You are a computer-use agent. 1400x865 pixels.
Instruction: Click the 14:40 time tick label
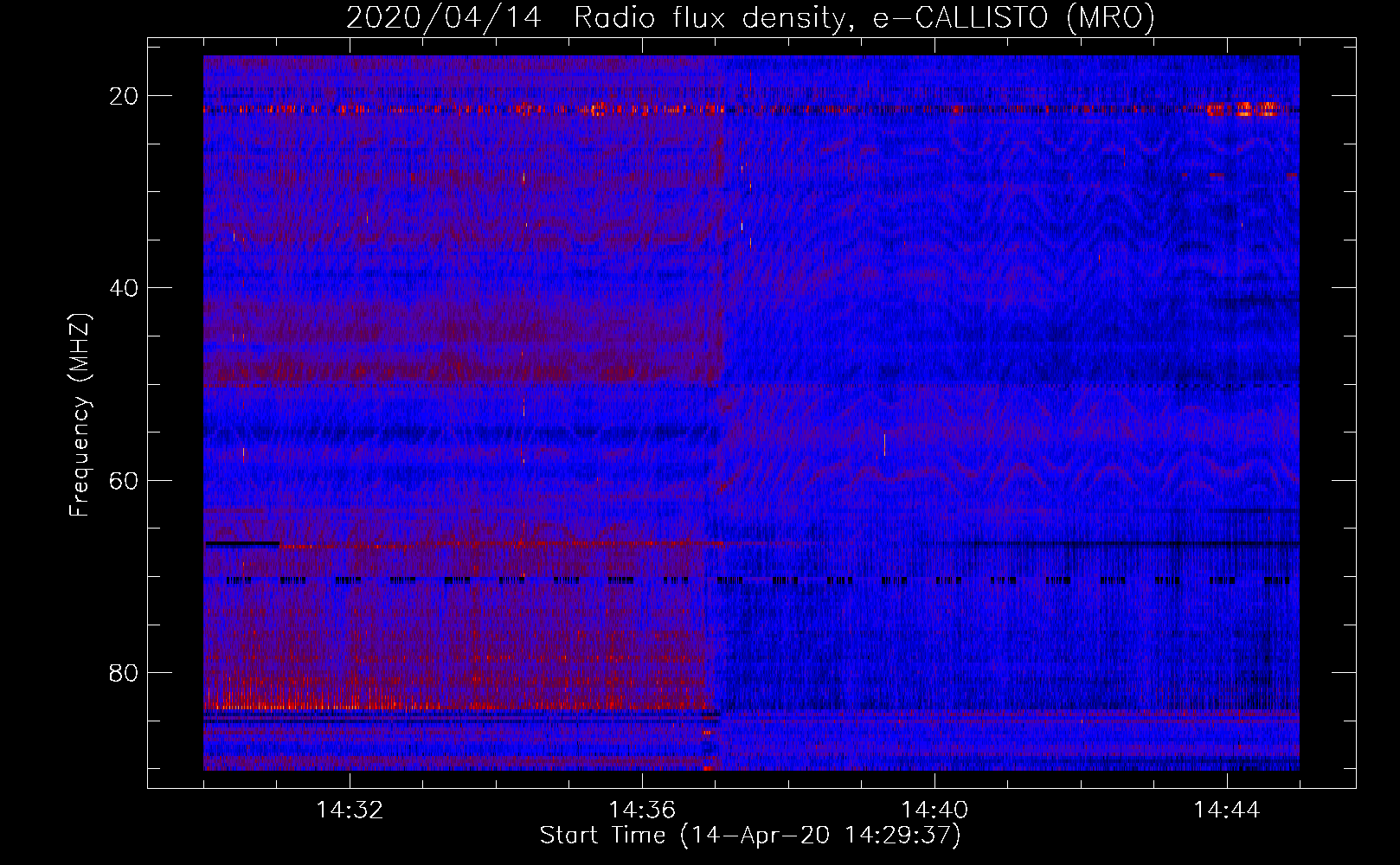coord(934,811)
